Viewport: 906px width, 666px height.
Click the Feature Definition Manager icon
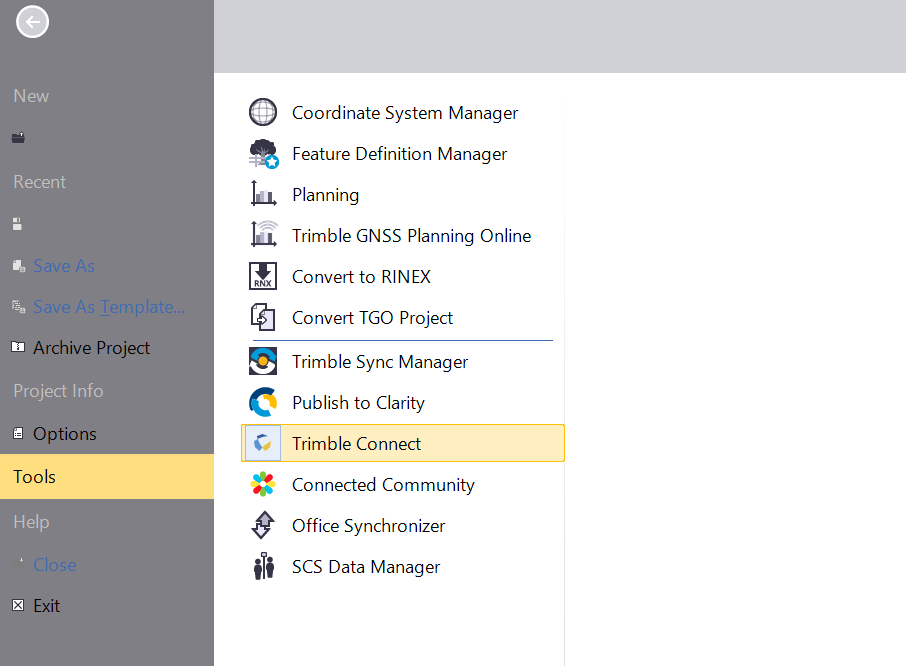(x=263, y=154)
